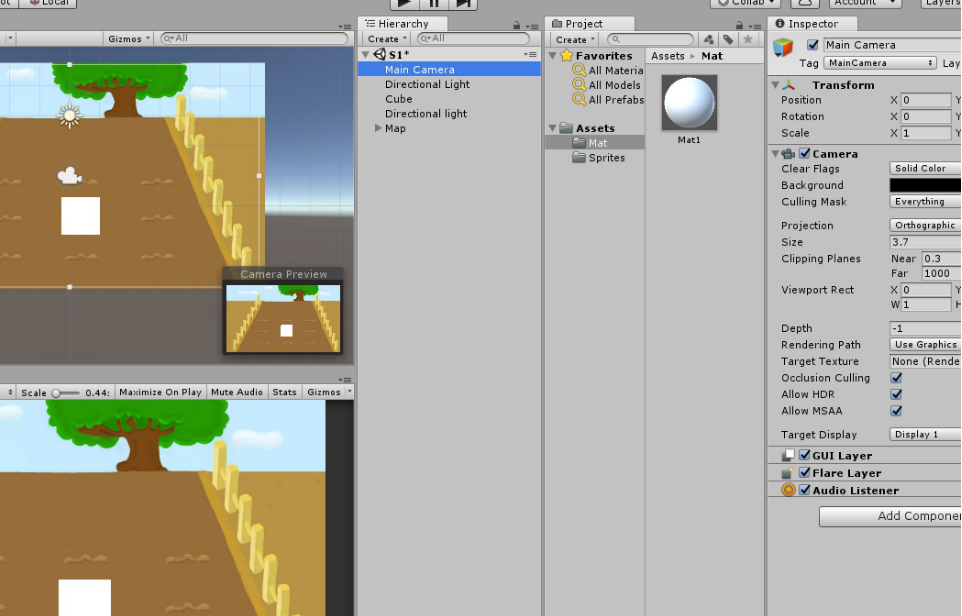Disable the Audio Listener checkbox
Viewport: 962px width, 616px height.
[805, 490]
